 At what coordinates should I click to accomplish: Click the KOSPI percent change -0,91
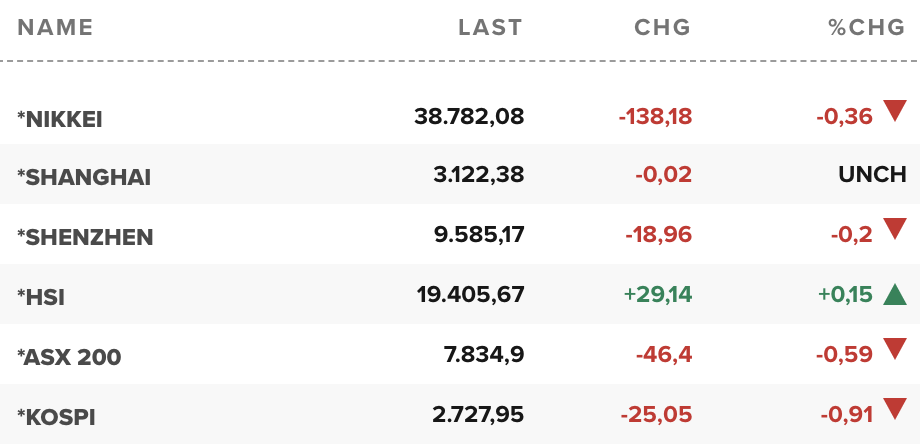pos(847,414)
